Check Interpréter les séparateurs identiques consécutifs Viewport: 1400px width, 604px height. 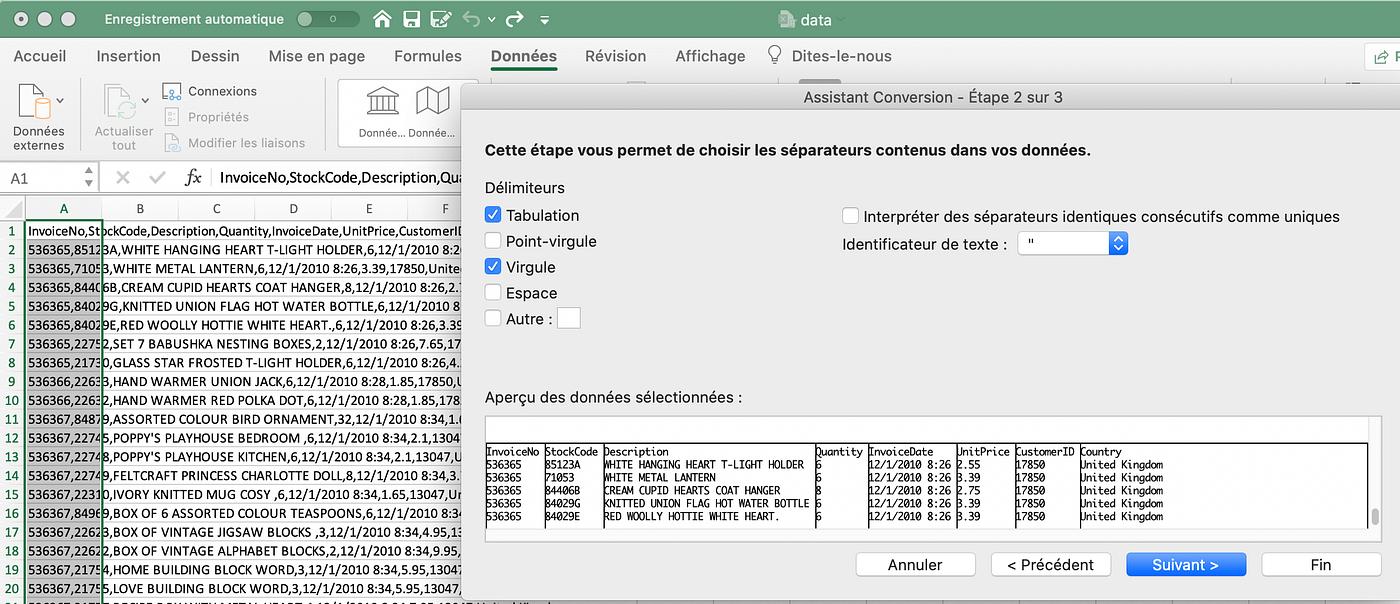851,214
